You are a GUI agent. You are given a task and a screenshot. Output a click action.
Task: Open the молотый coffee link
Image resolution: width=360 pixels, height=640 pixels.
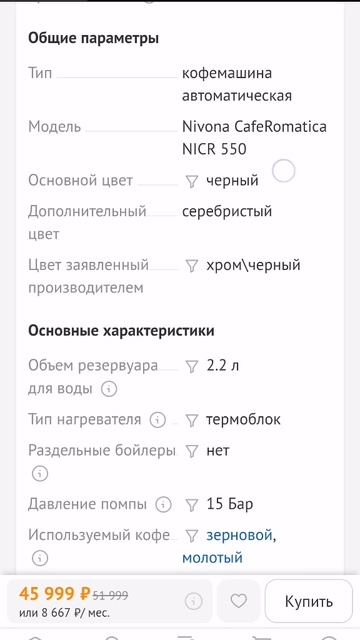pyautogui.click(x=212, y=558)
